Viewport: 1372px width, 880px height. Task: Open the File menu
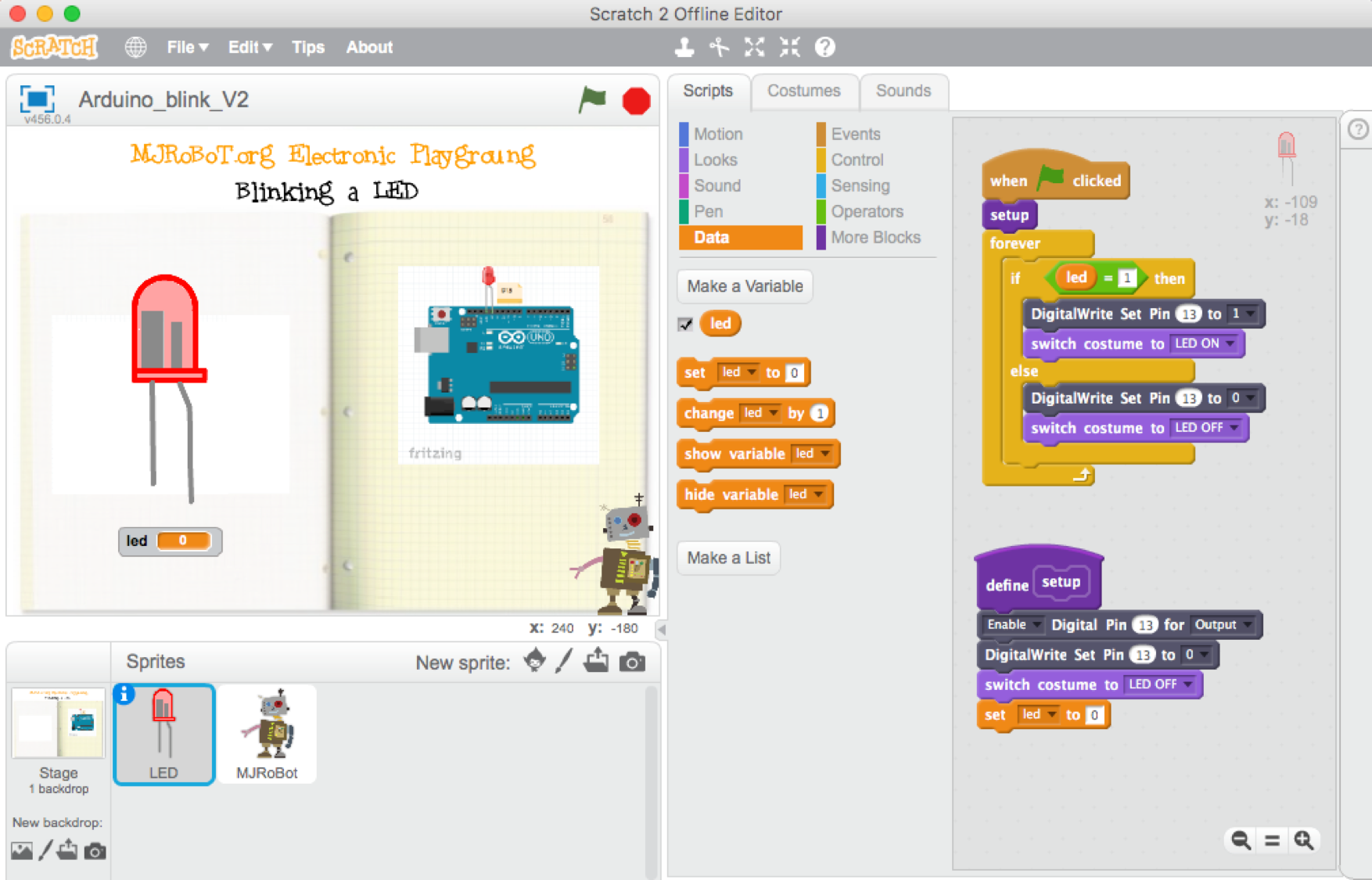coord(188,47)
